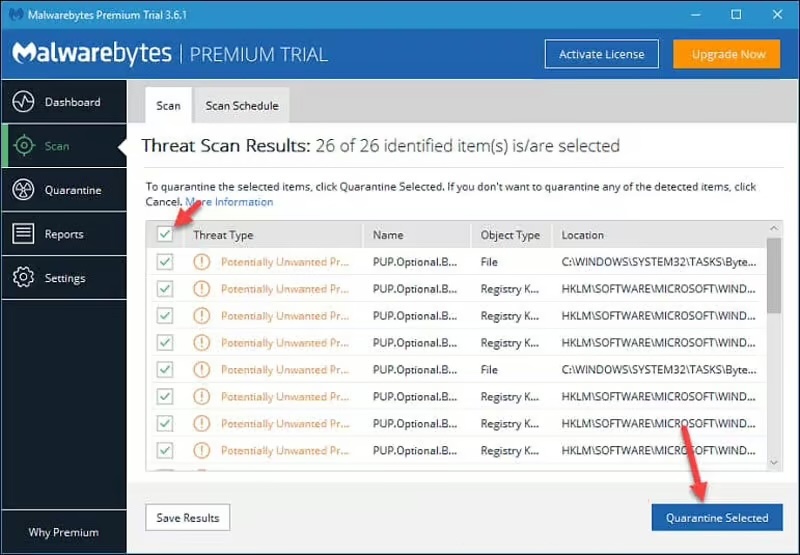Click the scrollbar down arrow in results list

(x=774, y=463)
